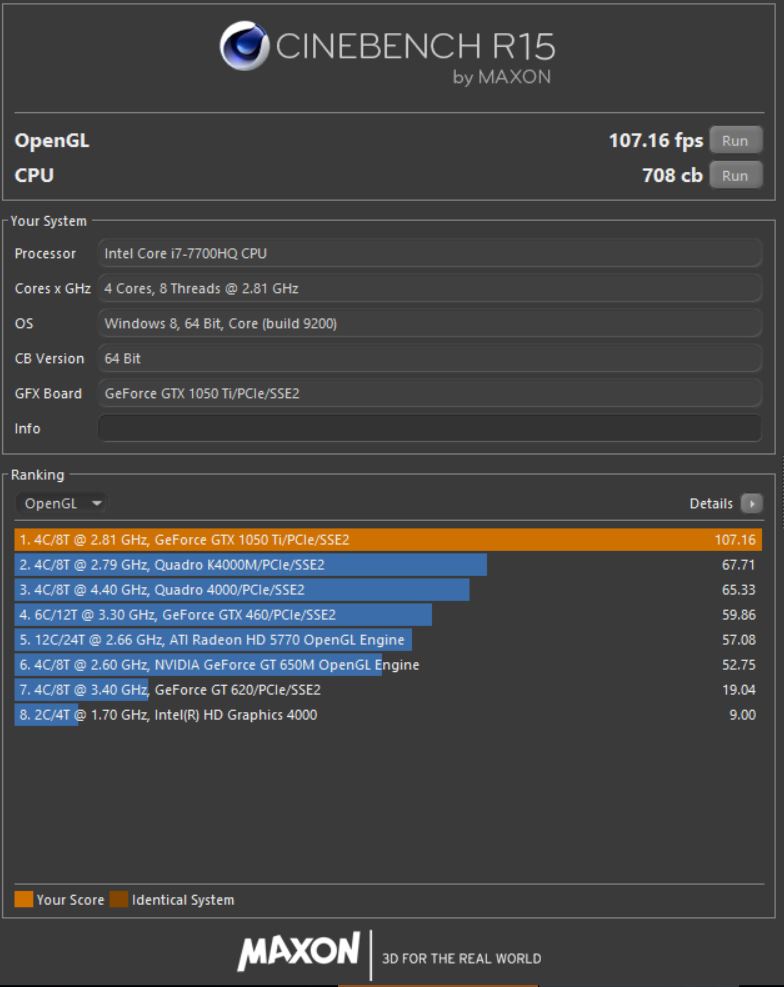The width and height of the screenshot is (784, 987).
Task: Open the OpenGL ranking dropdown
Action: pos(61,503)
